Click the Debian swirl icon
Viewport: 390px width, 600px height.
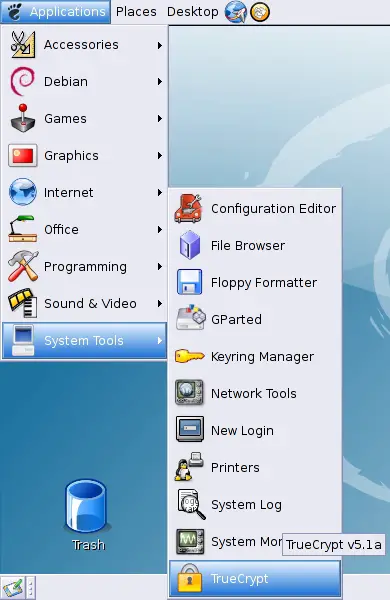click(x=23, y=82)
